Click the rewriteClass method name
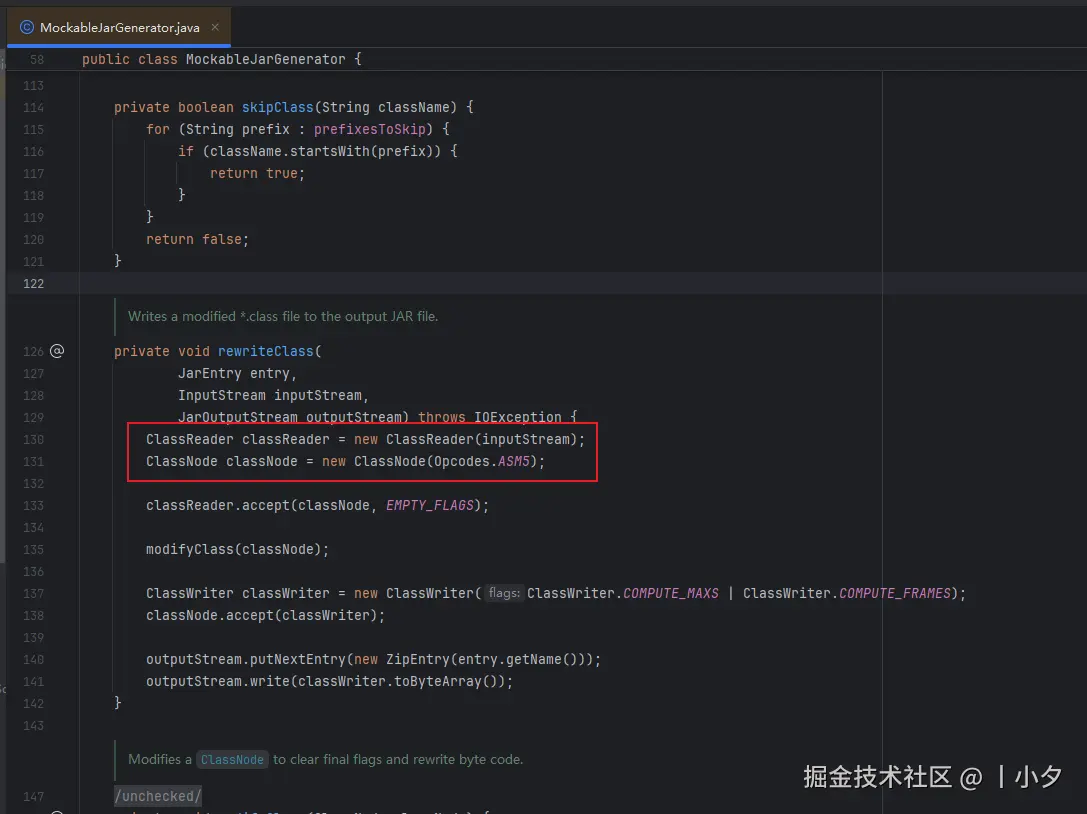 (266, 352)
